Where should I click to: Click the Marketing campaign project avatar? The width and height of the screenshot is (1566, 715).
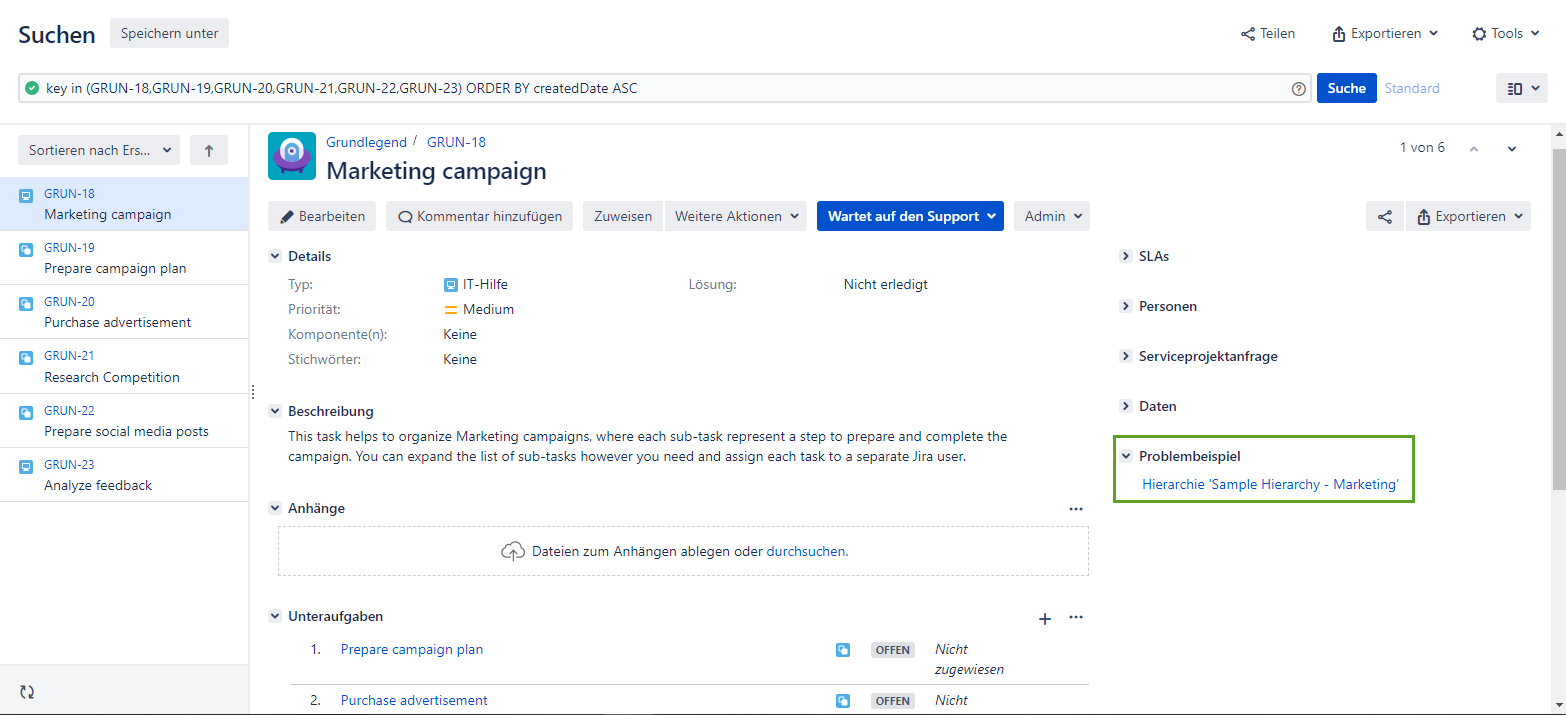pos(292,156)
